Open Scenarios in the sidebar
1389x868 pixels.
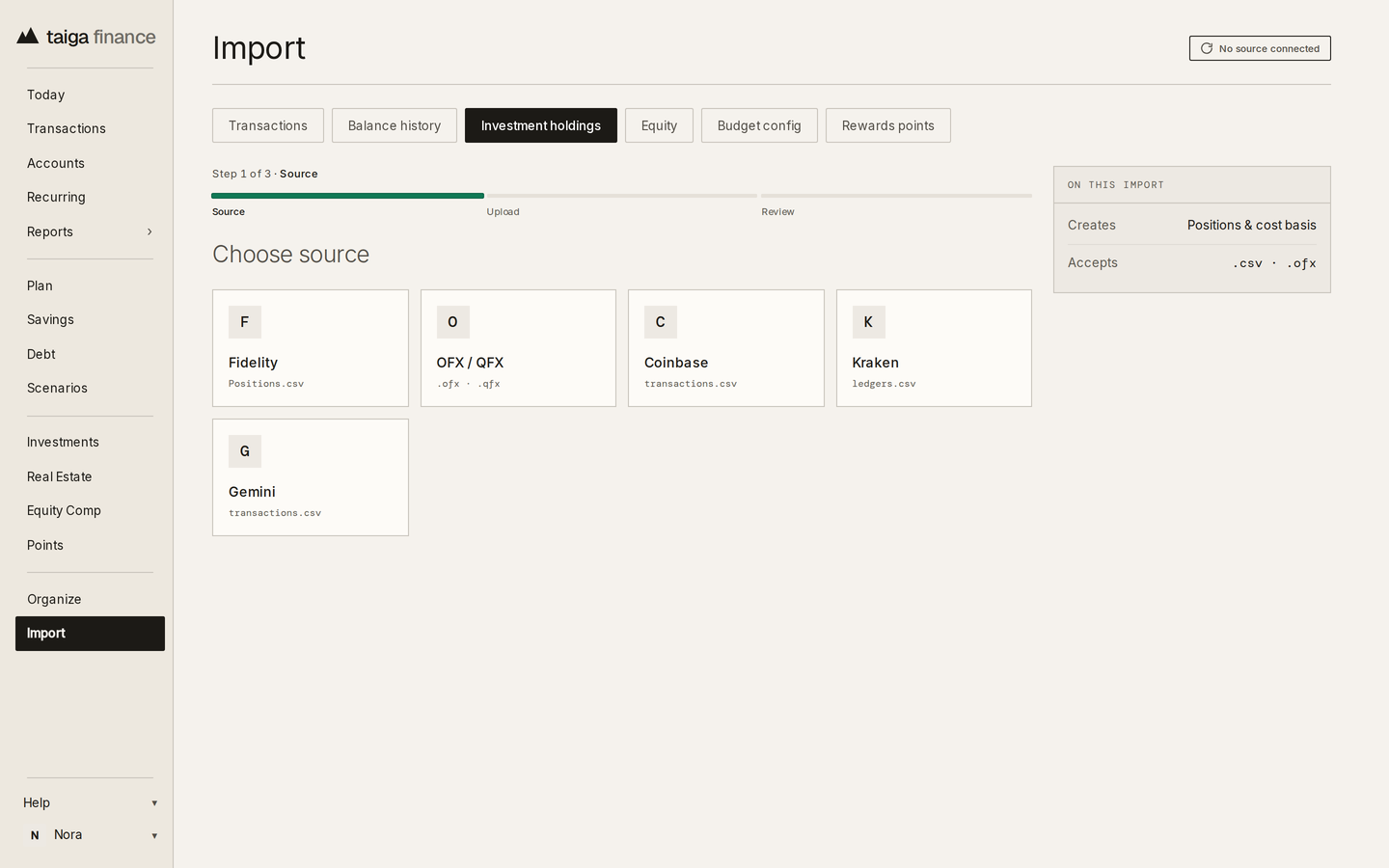pos(90,388)
